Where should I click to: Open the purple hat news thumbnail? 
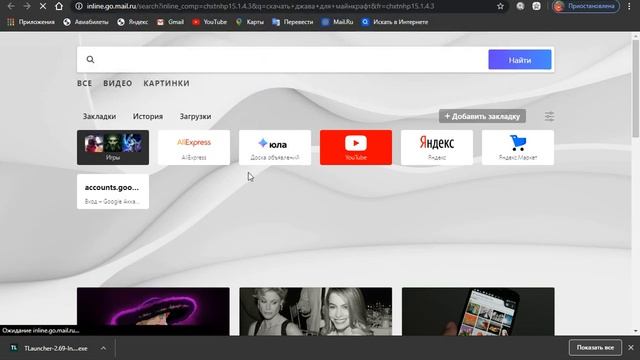153,311
